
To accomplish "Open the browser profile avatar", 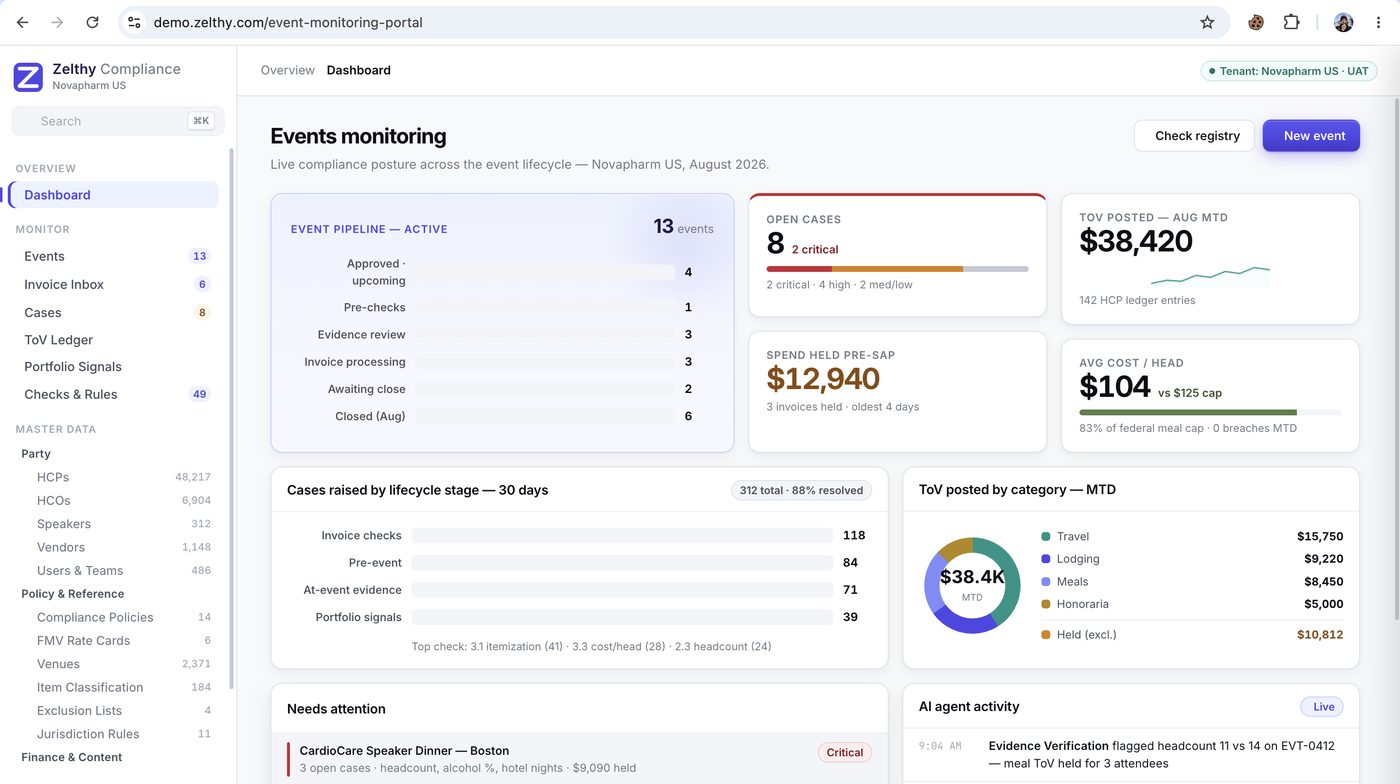I will tap(1344, 22).
